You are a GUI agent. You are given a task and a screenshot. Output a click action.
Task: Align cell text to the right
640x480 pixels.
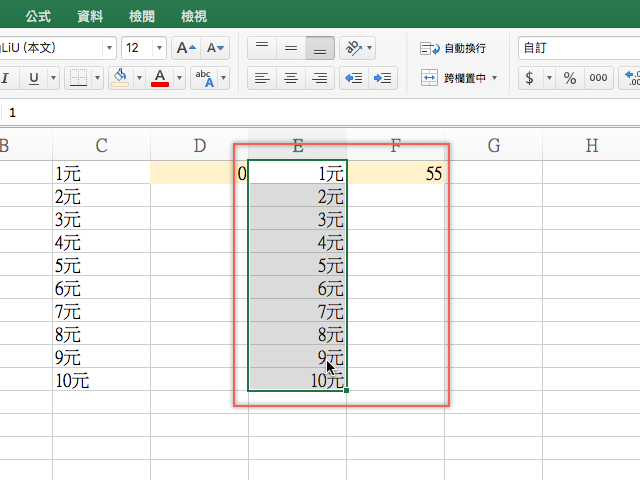(x=320, y=78)
